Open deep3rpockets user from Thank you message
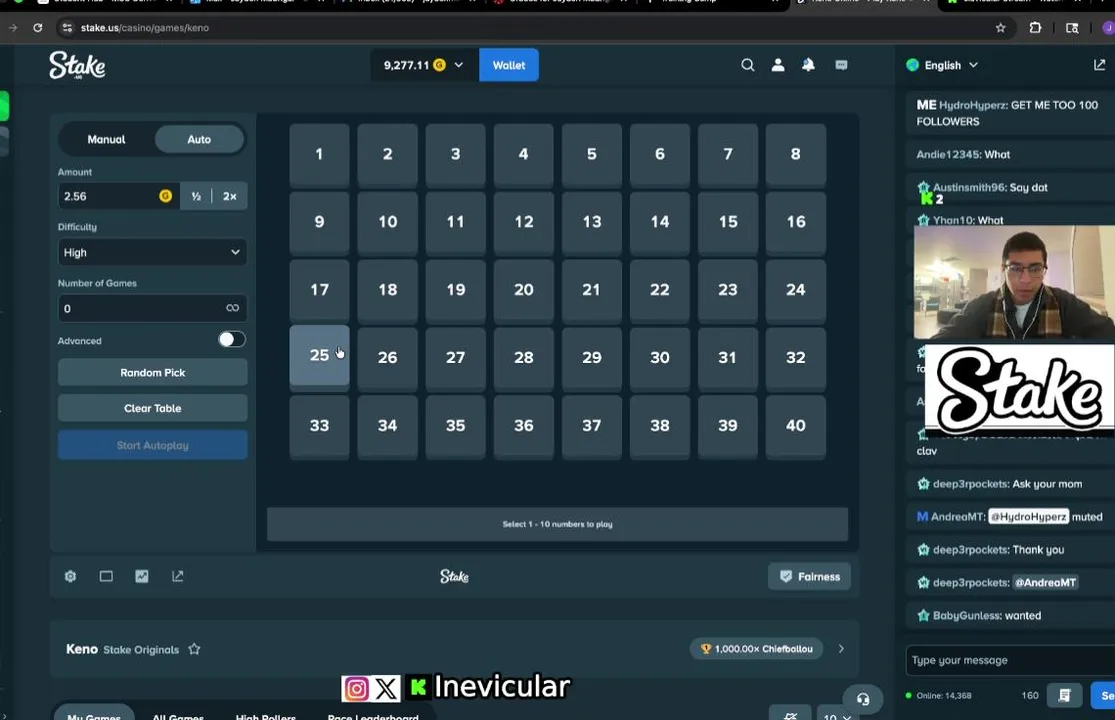The image size is (1115, 720). [x=971, y=550]
